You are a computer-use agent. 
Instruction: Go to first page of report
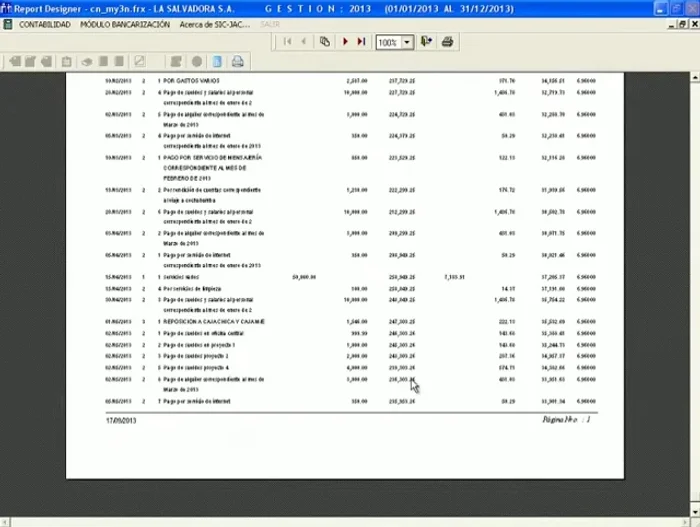tap(288, 42)
